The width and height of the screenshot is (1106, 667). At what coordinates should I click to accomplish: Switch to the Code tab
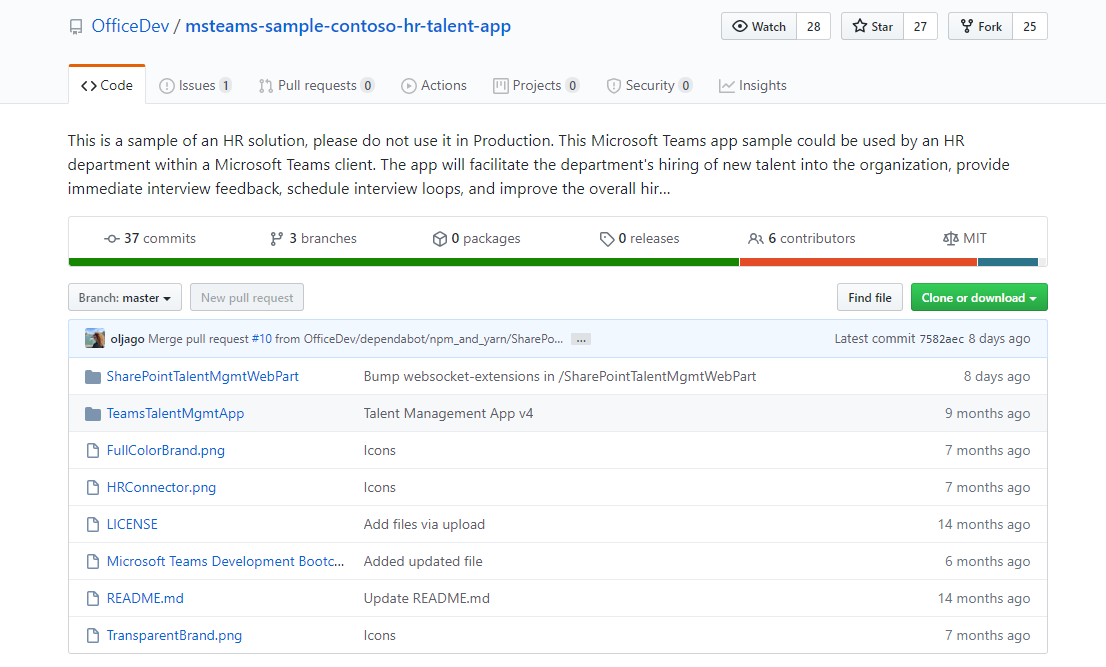(x=107, y=85)
